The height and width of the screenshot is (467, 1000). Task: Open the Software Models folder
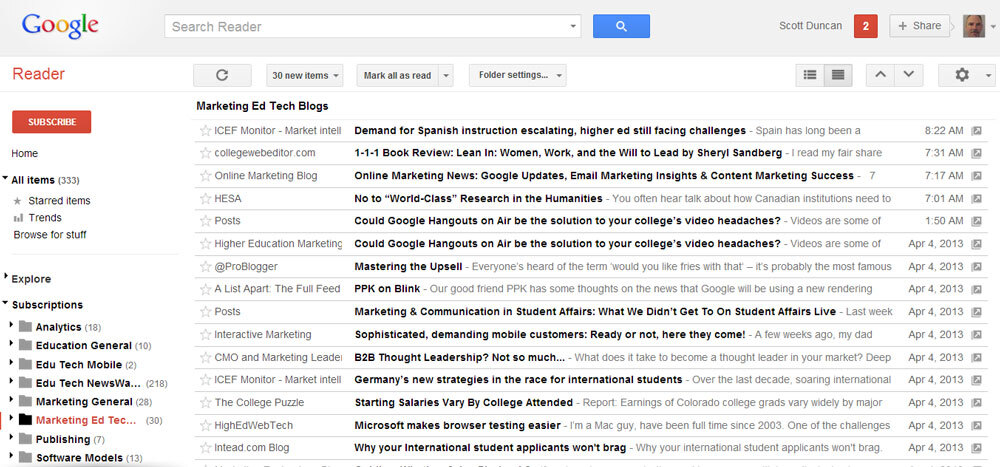(x=80, y=458)
